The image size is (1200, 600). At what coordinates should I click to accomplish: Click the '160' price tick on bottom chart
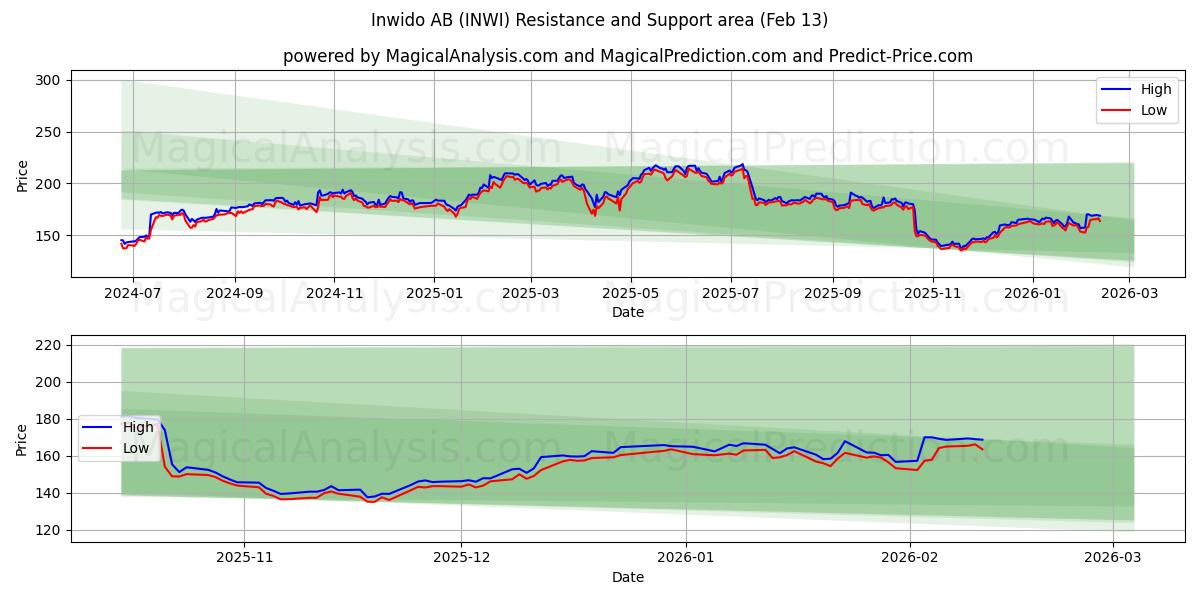click(51, 456)
